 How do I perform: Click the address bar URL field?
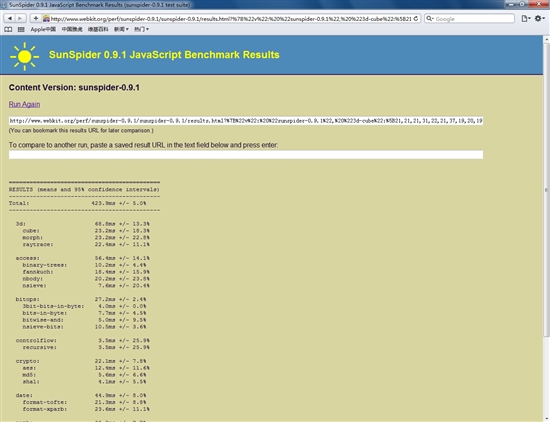(231, 19)
